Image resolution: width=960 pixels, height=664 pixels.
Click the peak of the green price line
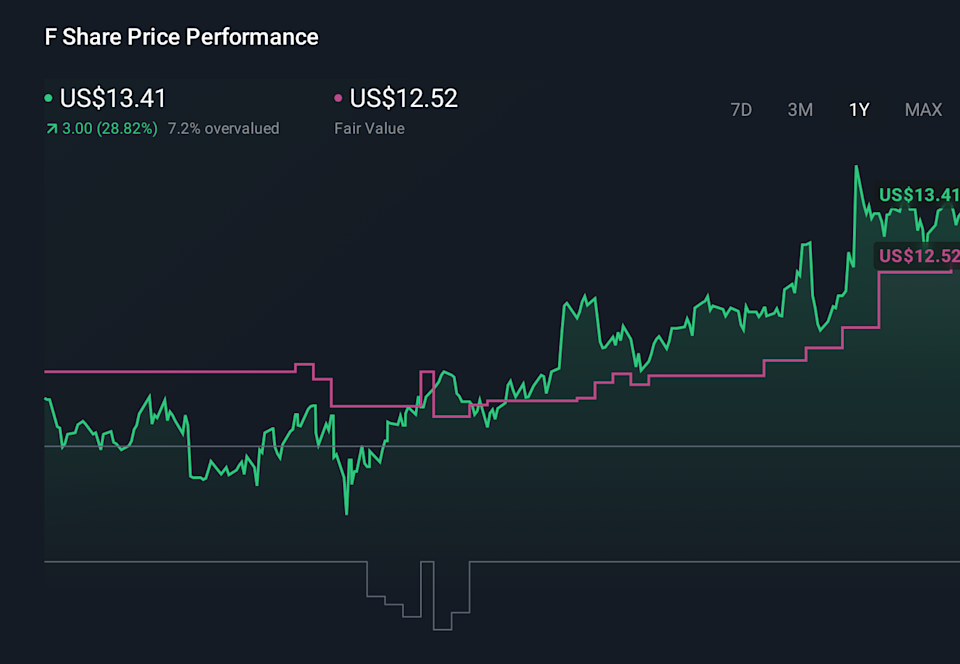[x=857, y=167]
